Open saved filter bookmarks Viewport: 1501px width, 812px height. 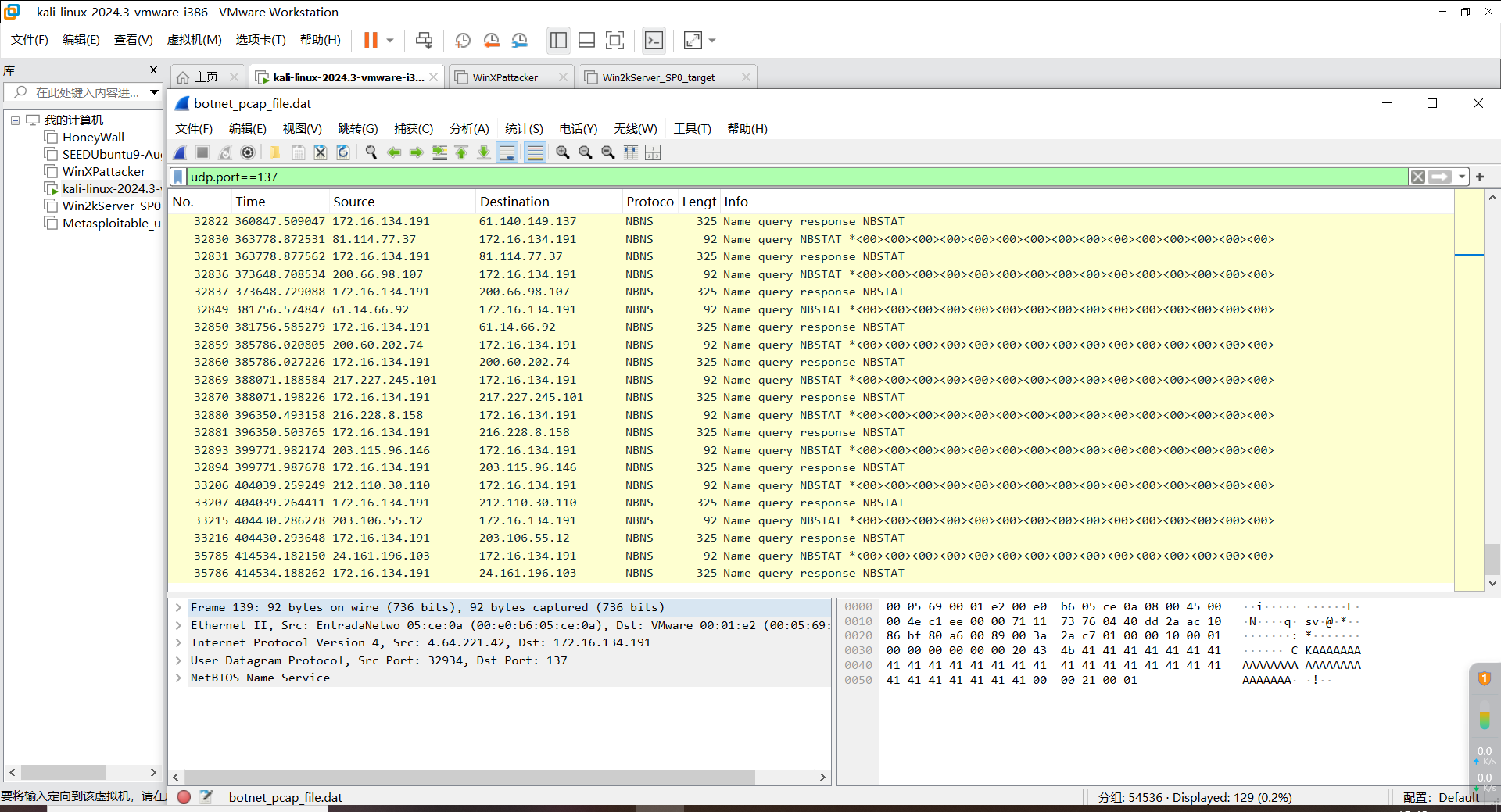[x=178, y=177]
